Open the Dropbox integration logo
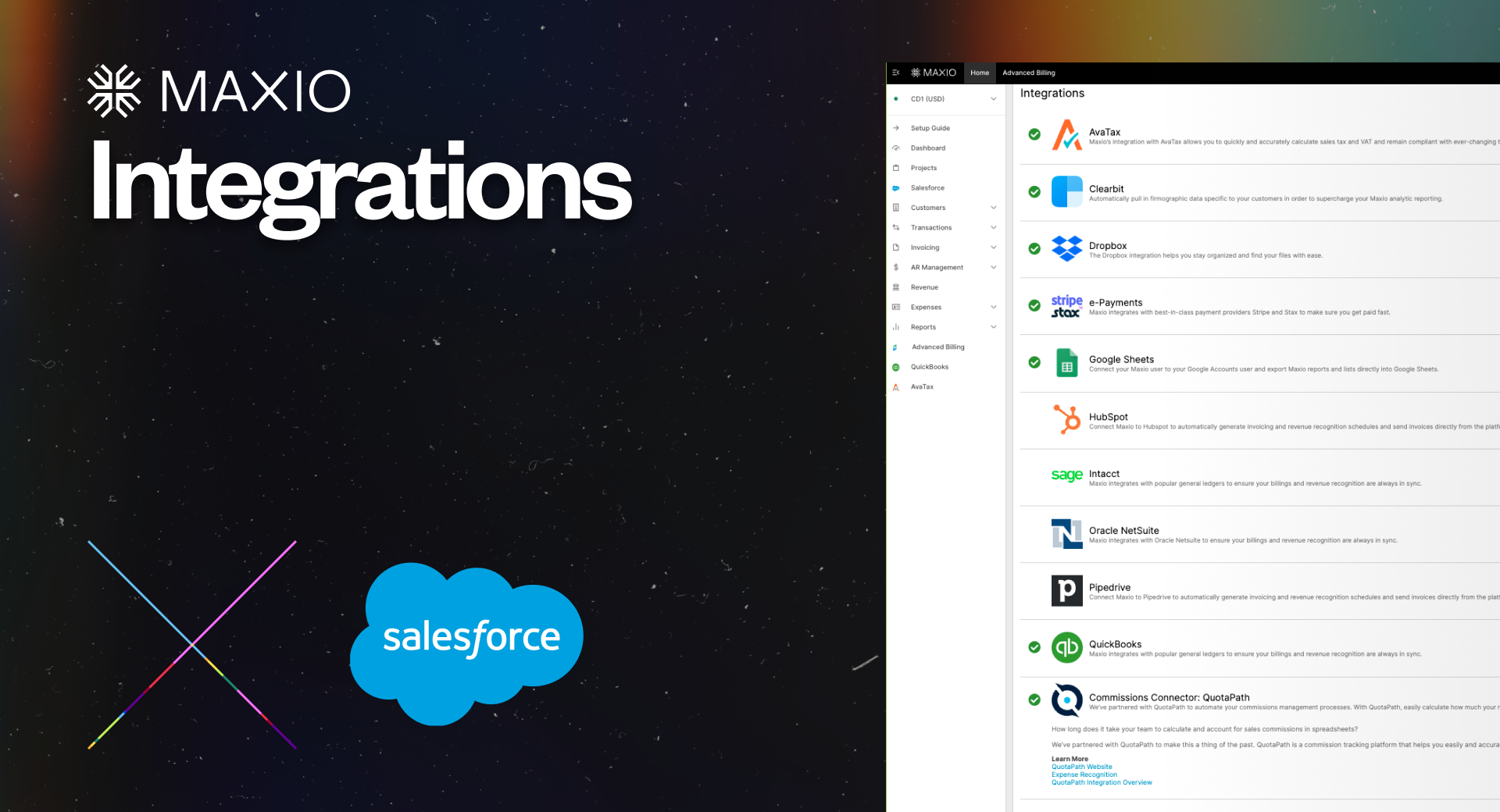 pos(1066,248)
